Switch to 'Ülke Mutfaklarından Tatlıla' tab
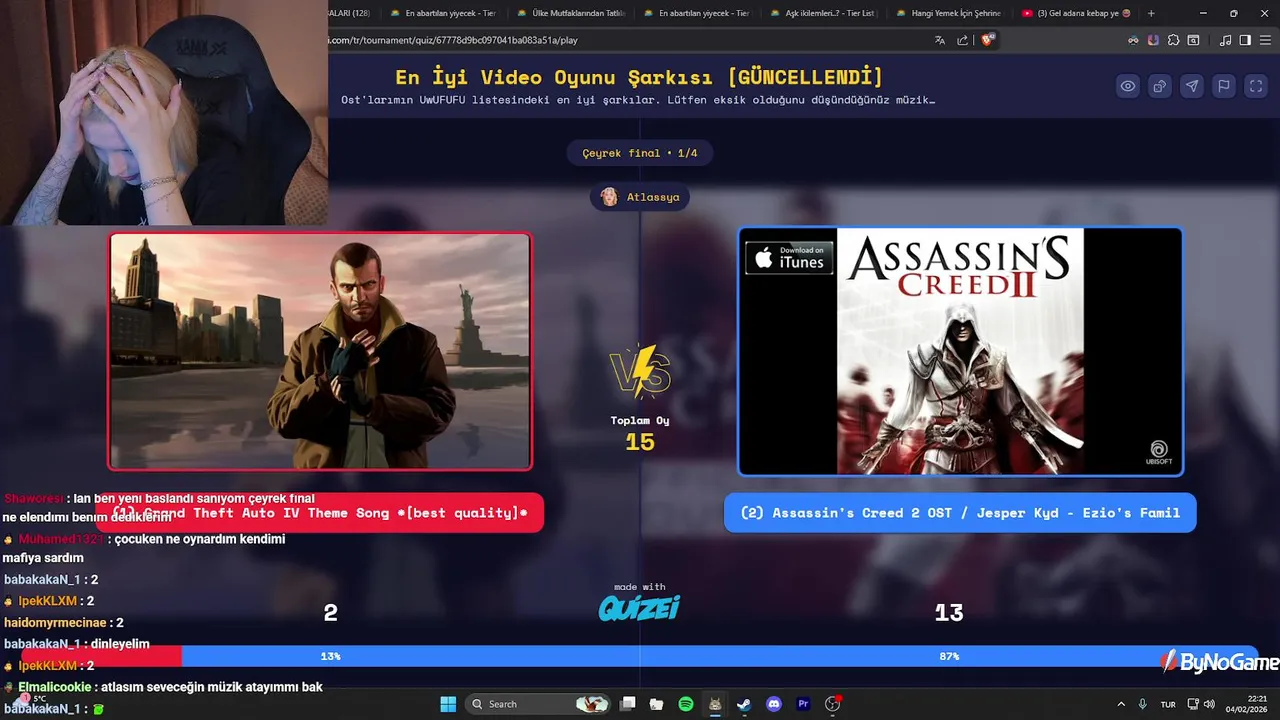The width and height of the screenshot is (1280, 720). (x=570, y=13)
